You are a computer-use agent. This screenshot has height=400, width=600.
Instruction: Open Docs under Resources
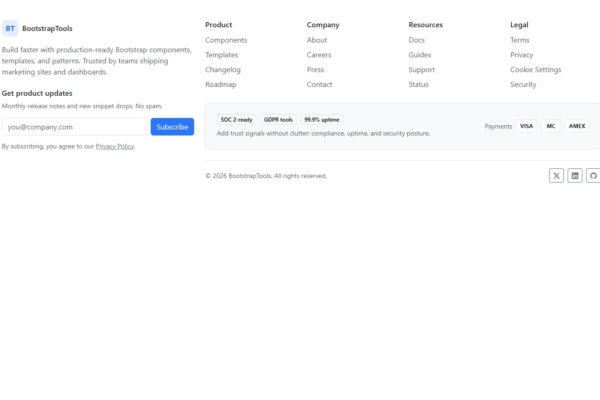tap(416, 40)
